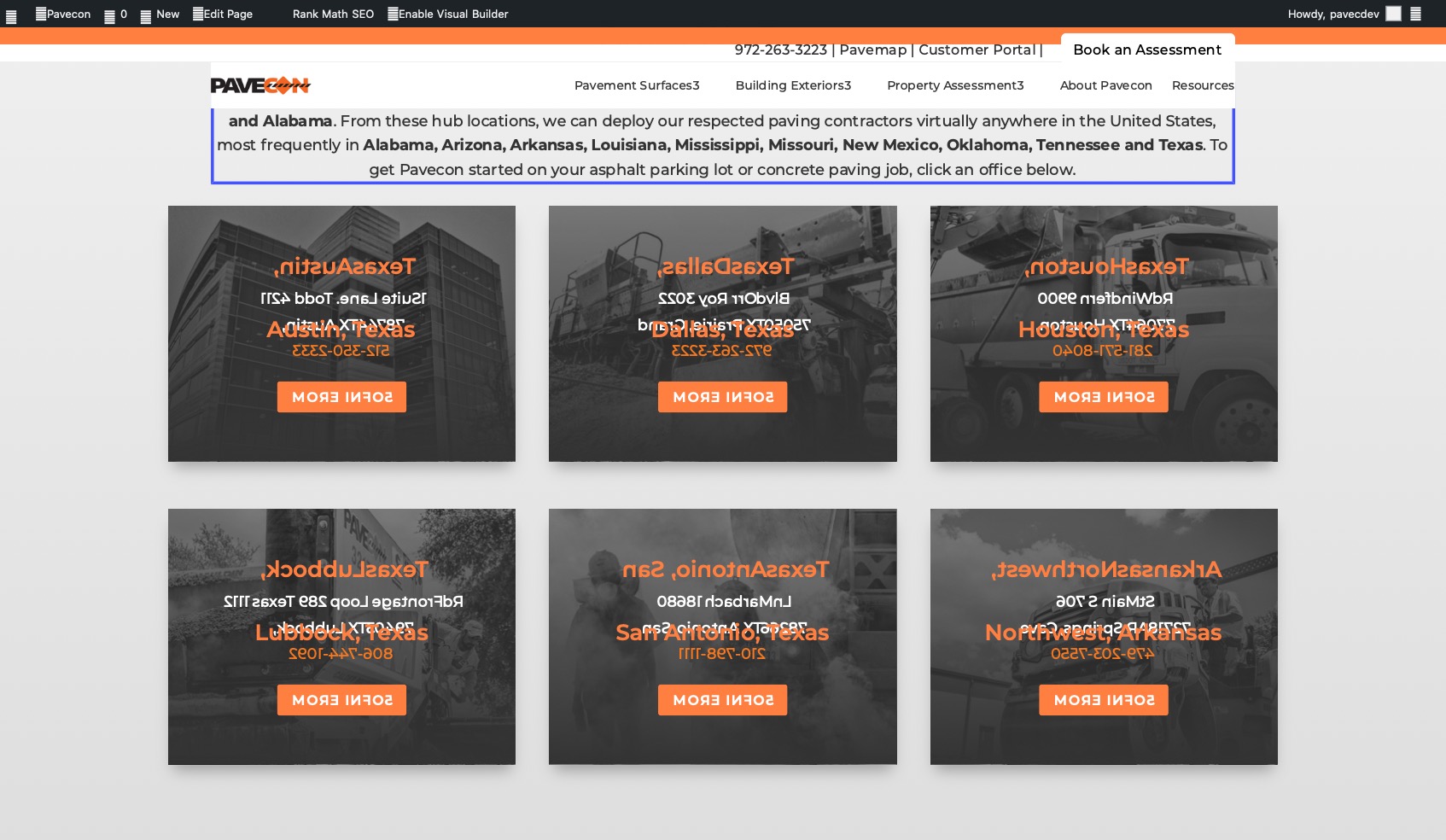Click the New content icon in admin bar

(x=146, y=15)
